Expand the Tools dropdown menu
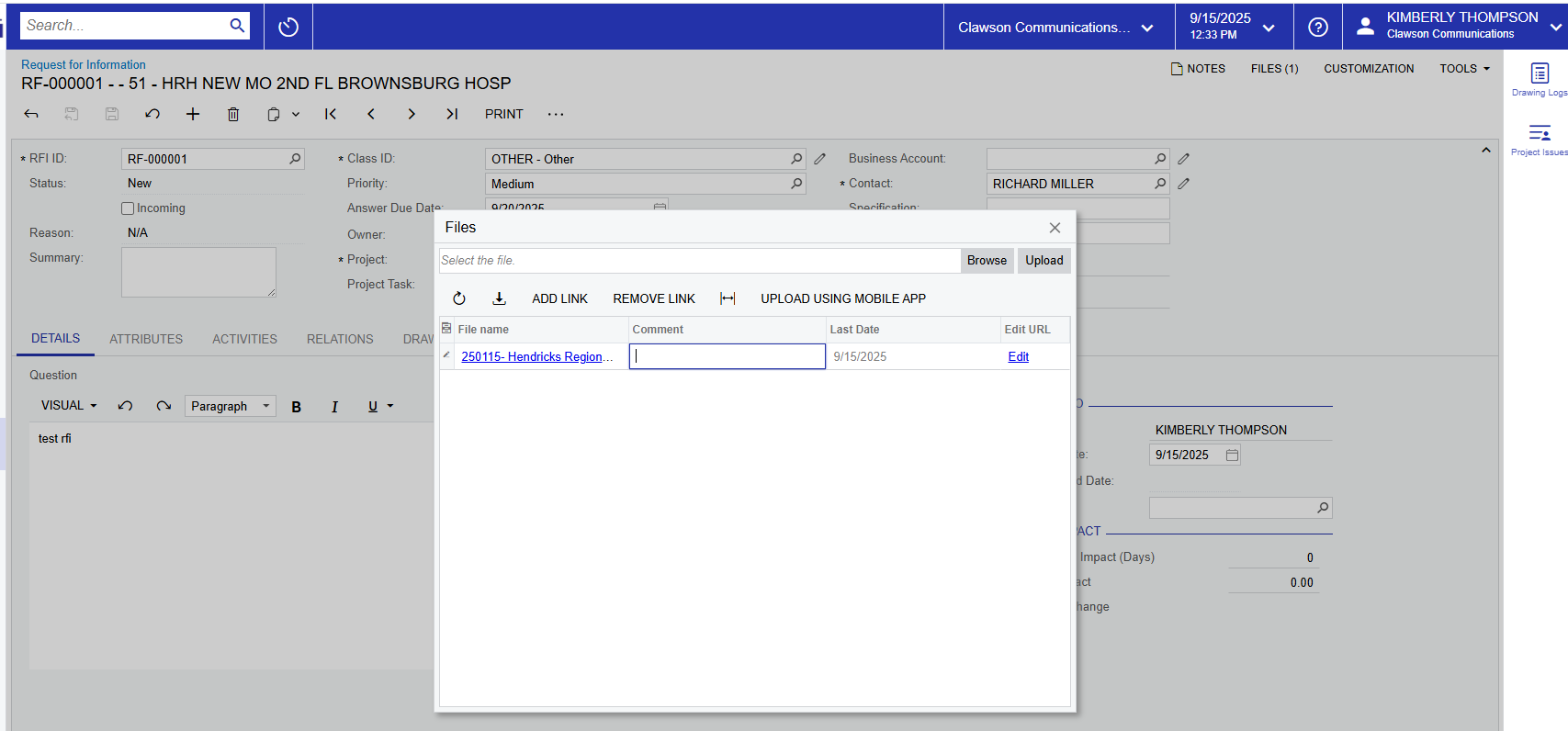Screen dimensions: 1568x731 tap(1464, 69)
